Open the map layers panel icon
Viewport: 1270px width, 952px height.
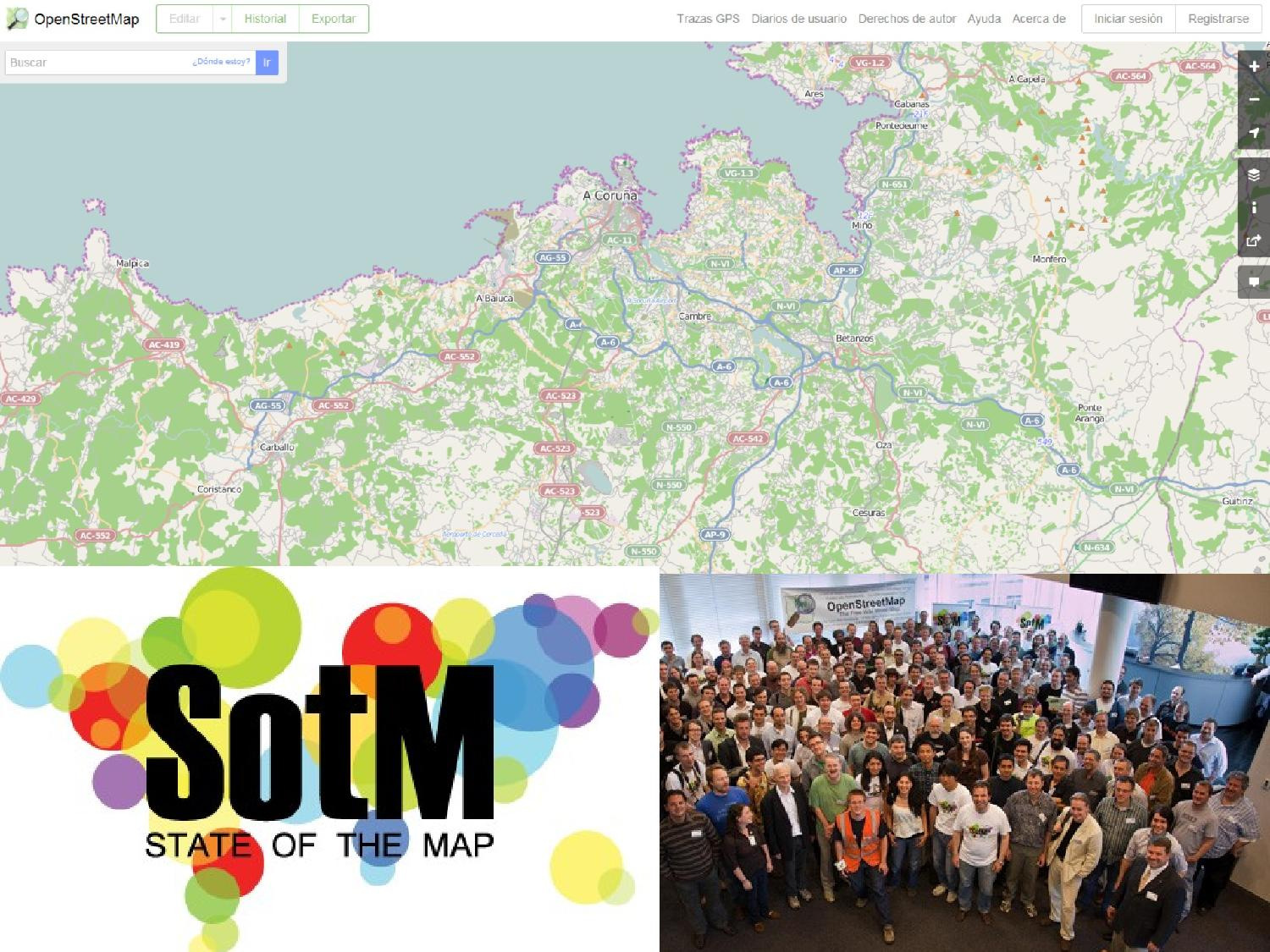point(1254,174)
